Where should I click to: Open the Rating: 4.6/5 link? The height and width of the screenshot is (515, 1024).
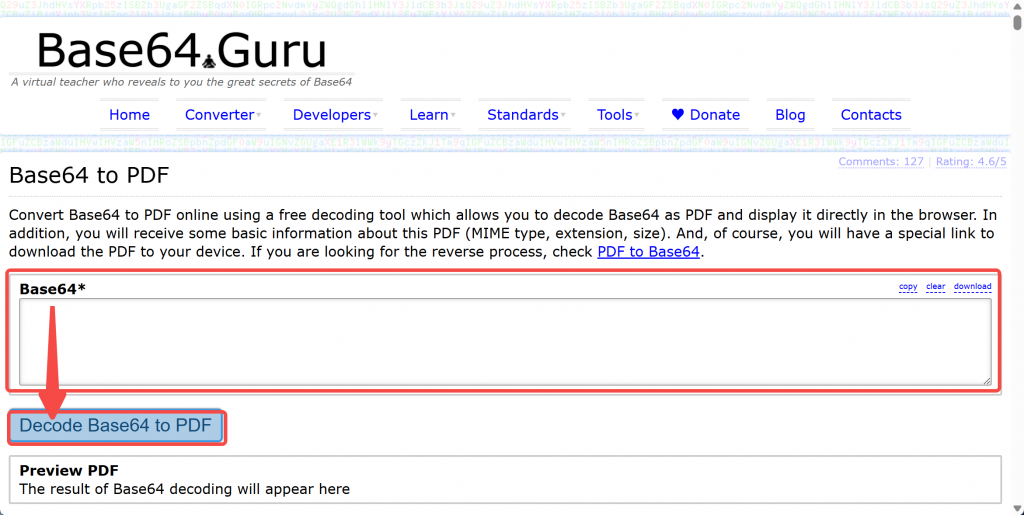971,161
